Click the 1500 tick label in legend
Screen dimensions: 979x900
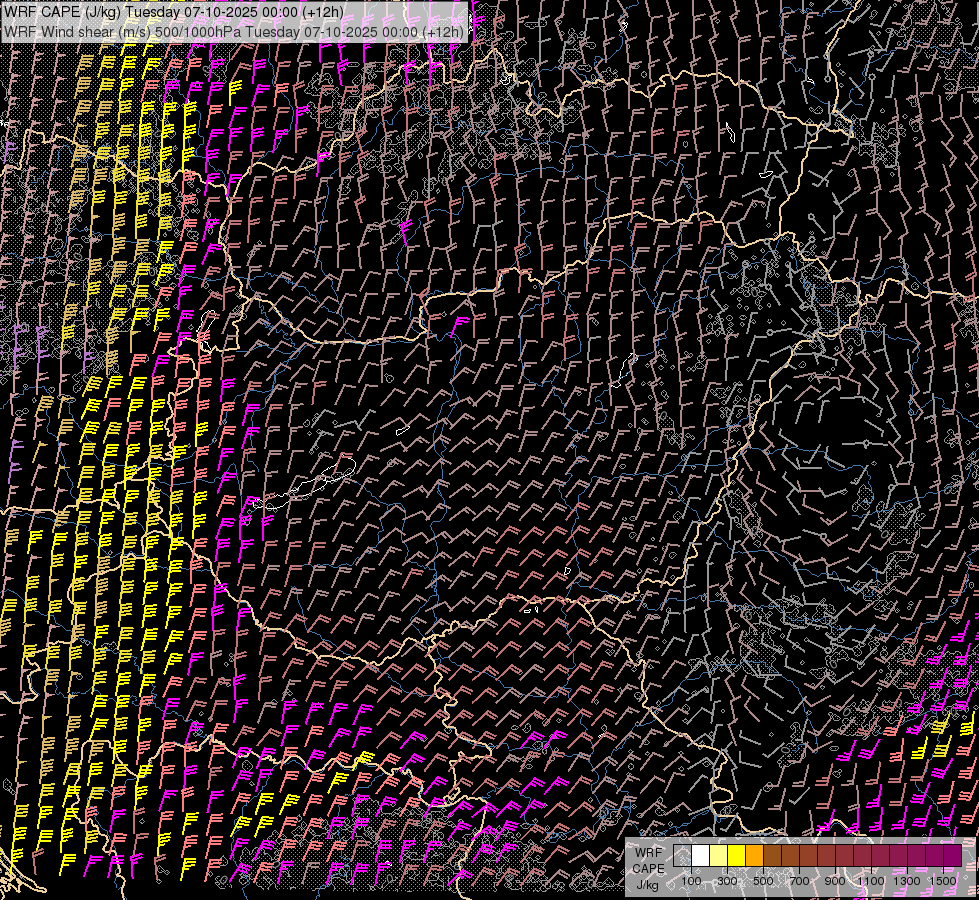[943, 881]
